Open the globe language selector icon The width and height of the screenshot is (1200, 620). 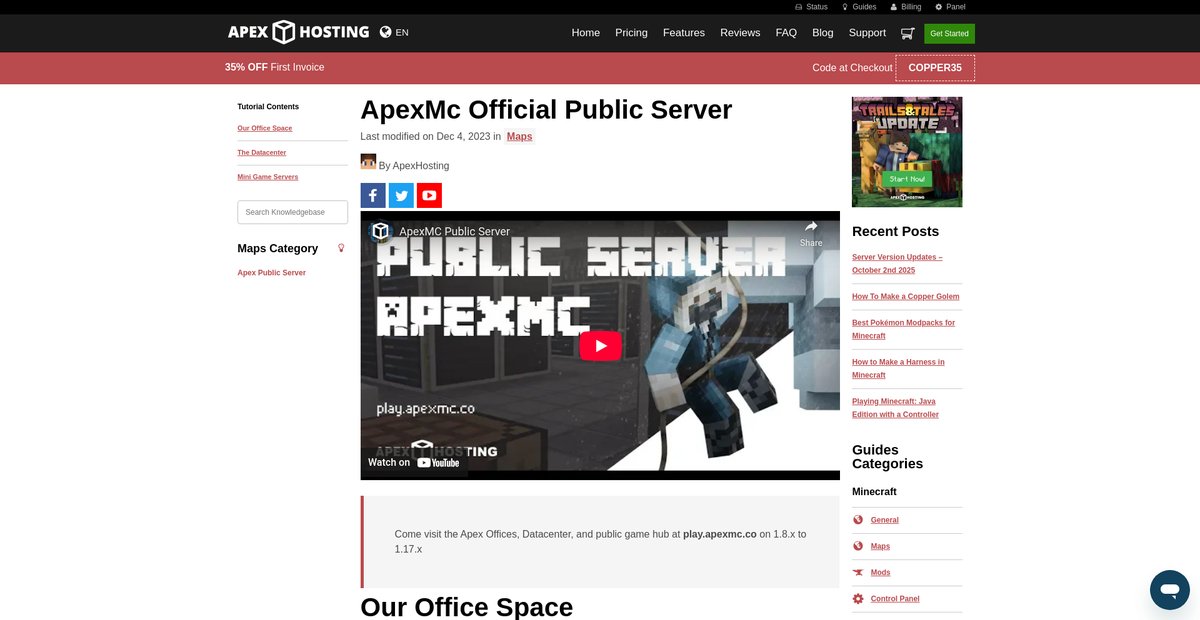pos(385,32)
